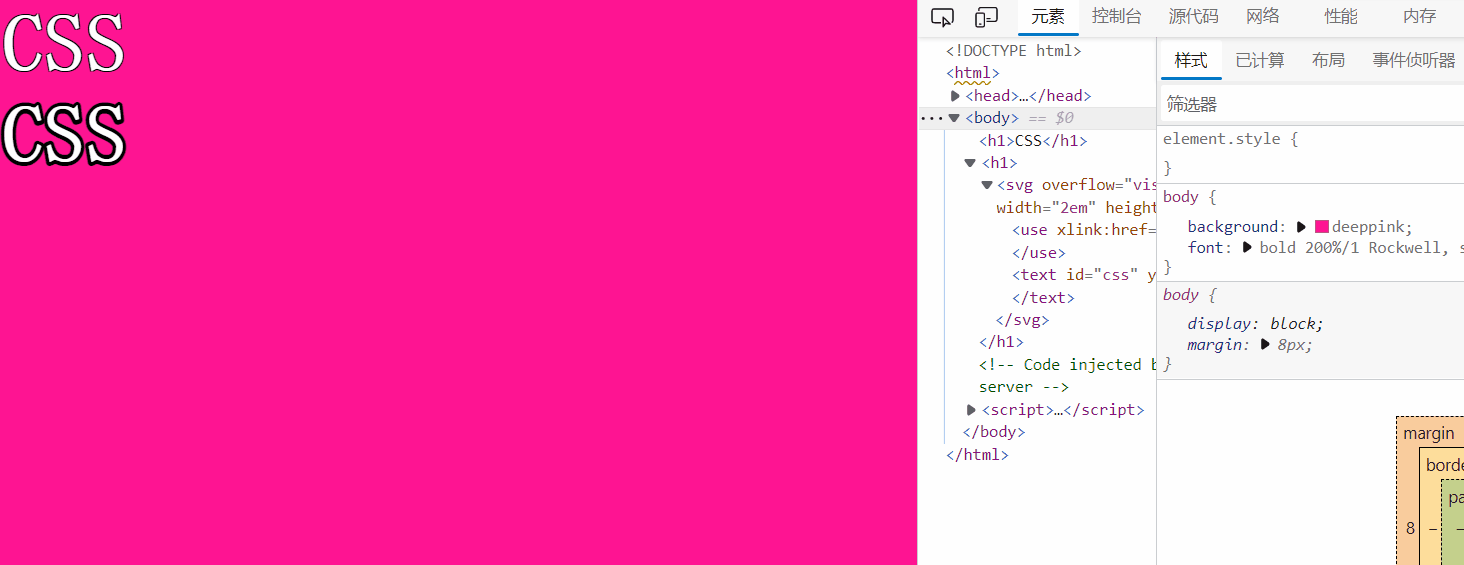This screenshot has width=1464, height=565.
Task: Click the font property name
Action: pyautogui.click(x=1205, y=247)
